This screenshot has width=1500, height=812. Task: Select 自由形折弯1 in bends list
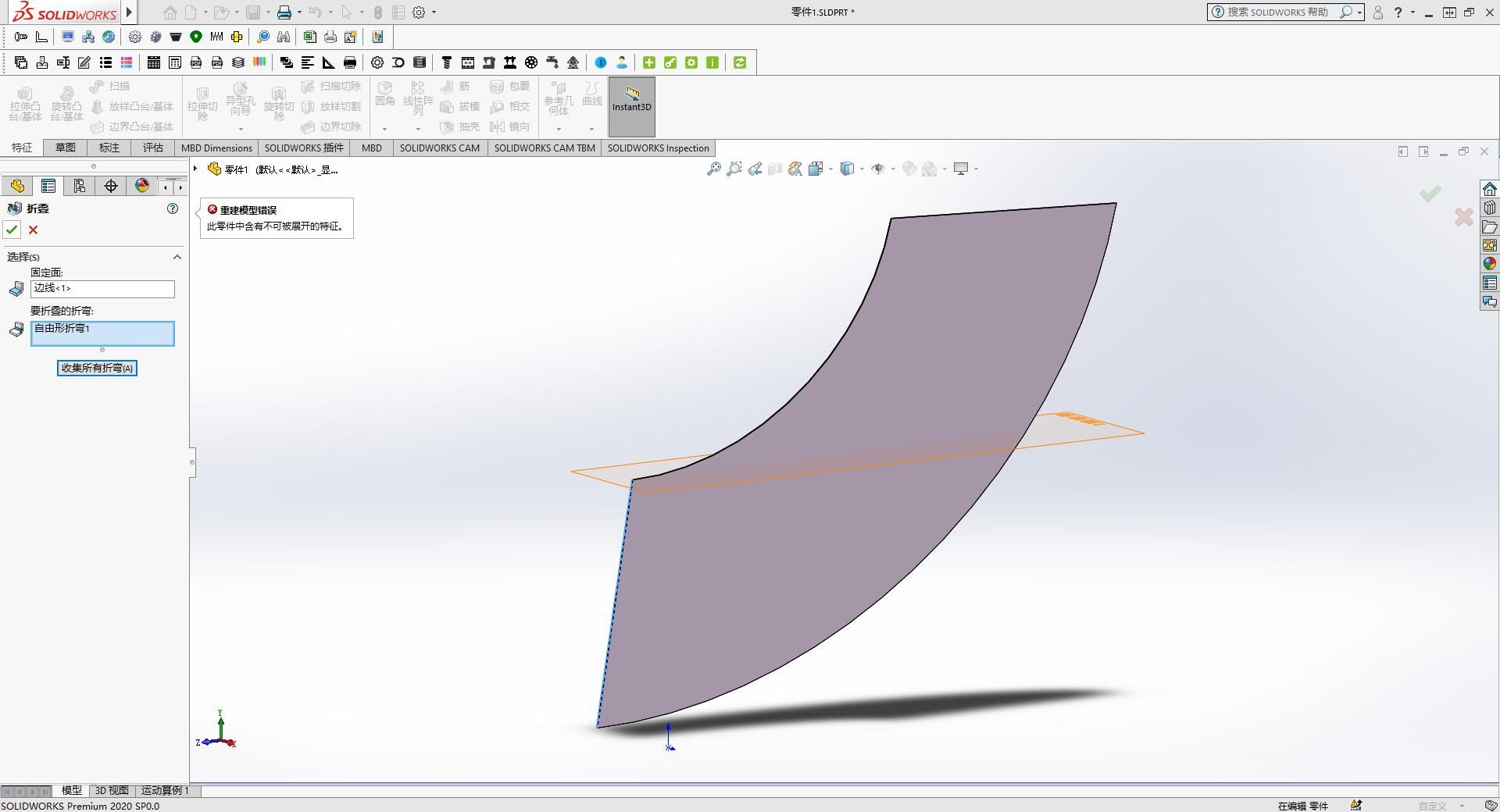(62, 329)
